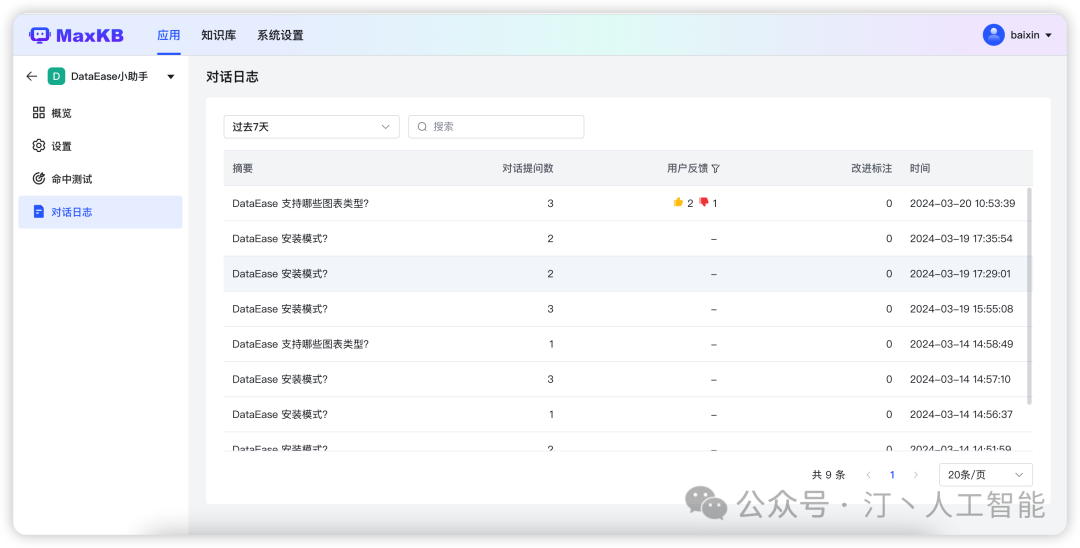The height and width of the screenshot is (548, 1080).
Task: Switch to the 知识库 tab
Action: 218,35
